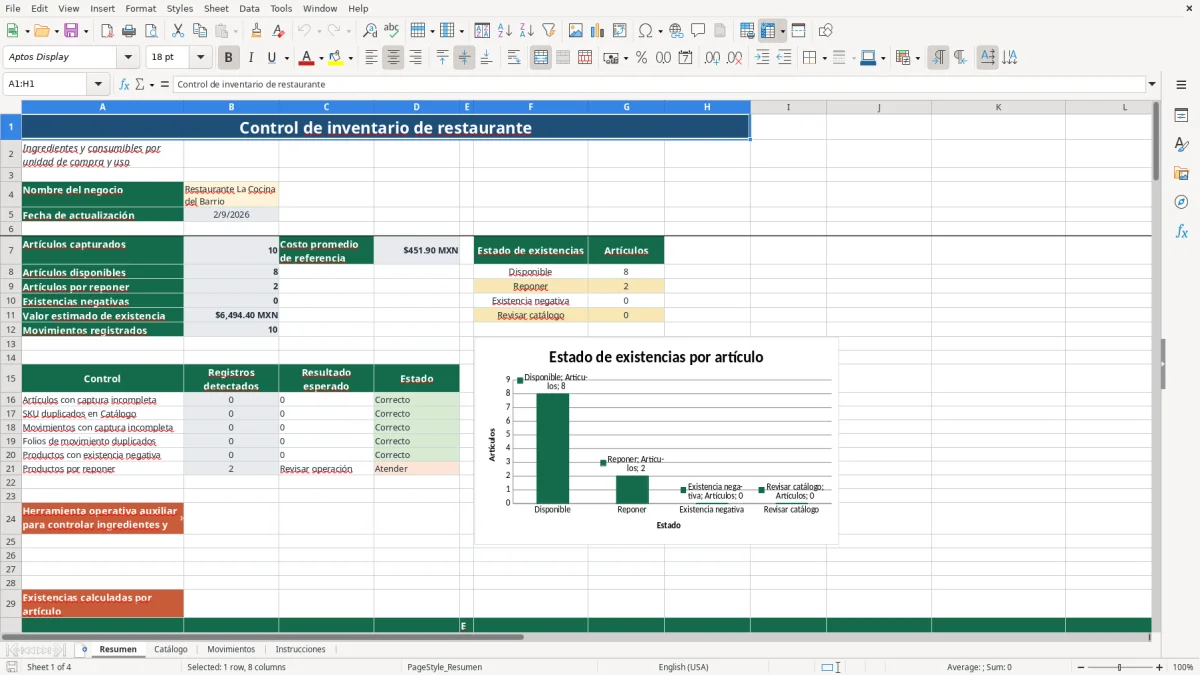Toggle Bold formatting
1200x675 pixels.
point(228,58)
